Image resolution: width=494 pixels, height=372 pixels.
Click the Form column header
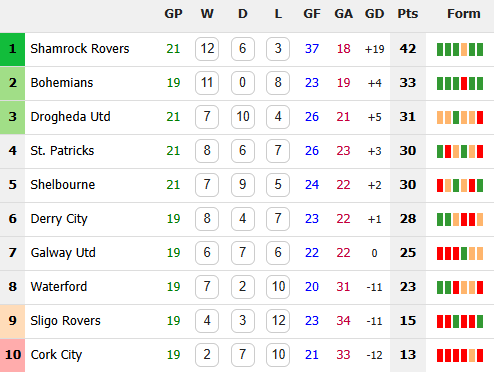pyautogui.click(x=464, y=14)
